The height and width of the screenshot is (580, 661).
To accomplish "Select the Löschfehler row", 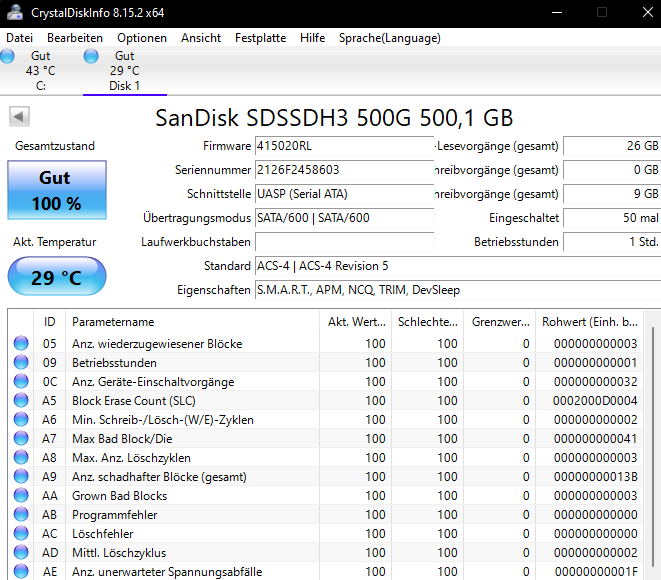I will click(x=326, y=533).
